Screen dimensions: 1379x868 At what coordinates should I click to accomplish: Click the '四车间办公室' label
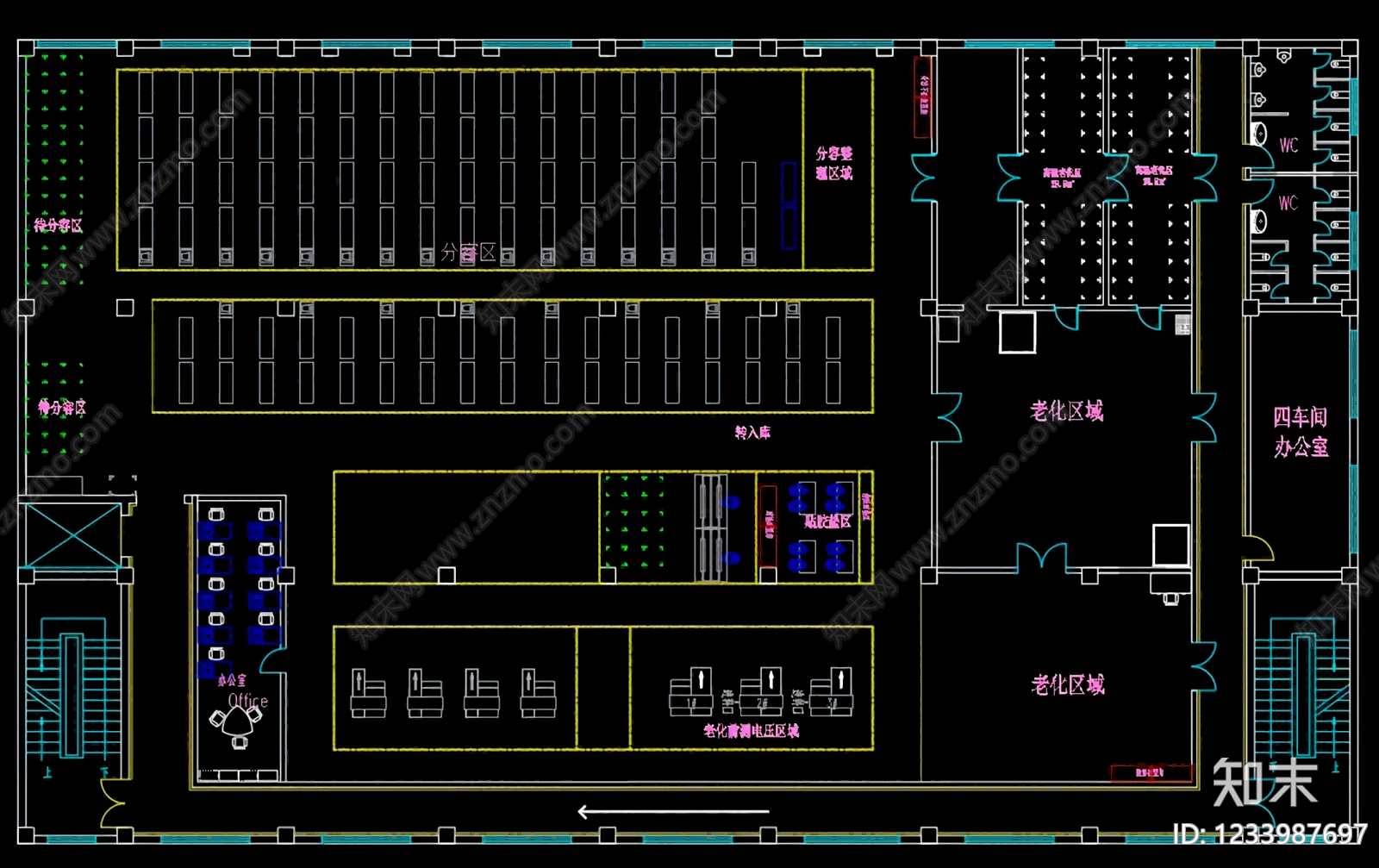pos(1301,433)
